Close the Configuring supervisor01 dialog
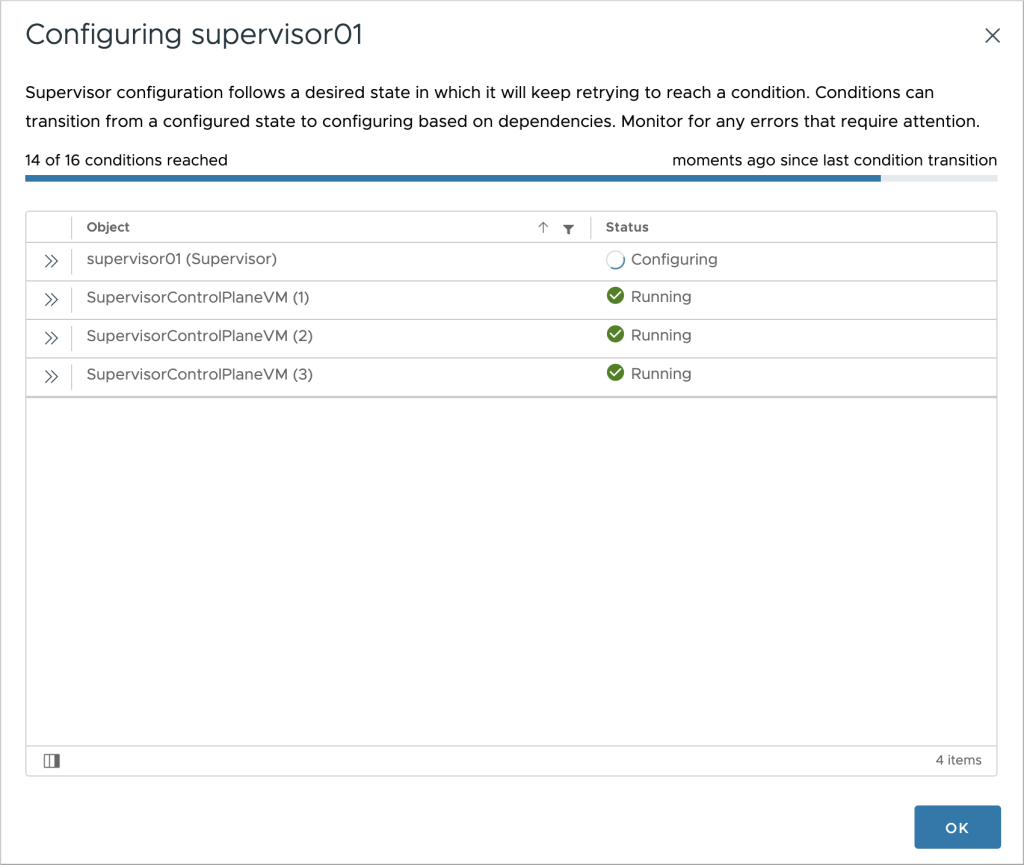Screen dimensions: 1024x865 [x=992, y=35]
